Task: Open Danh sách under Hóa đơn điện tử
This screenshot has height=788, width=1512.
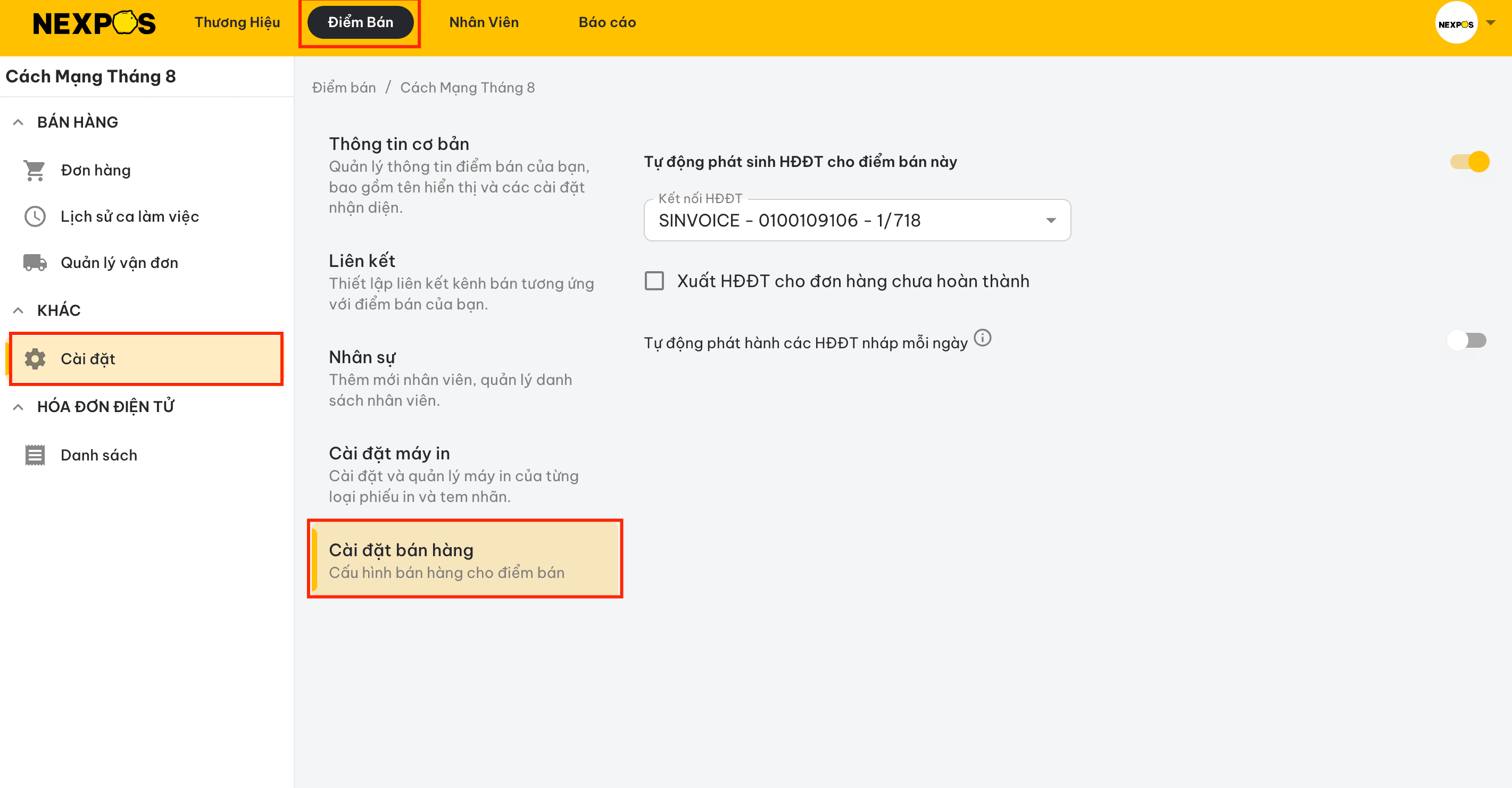Action: point(147,455)
